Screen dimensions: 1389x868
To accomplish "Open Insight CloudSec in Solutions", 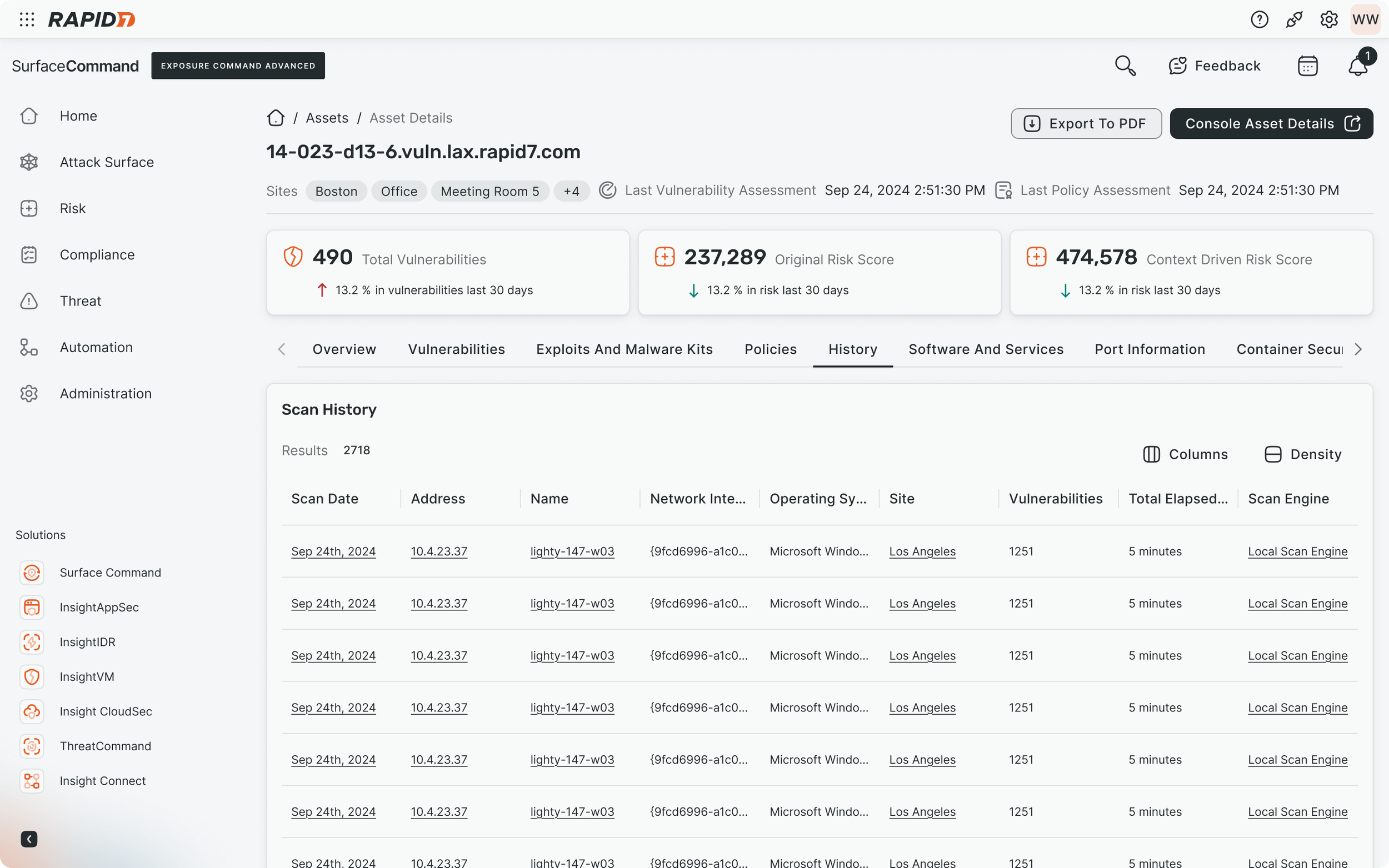I will click(106, 711).
